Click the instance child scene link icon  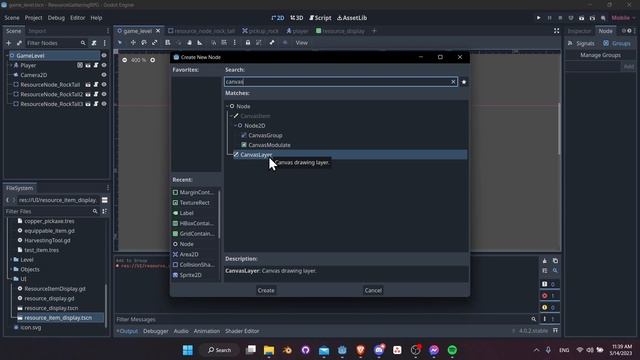point(19,43)
